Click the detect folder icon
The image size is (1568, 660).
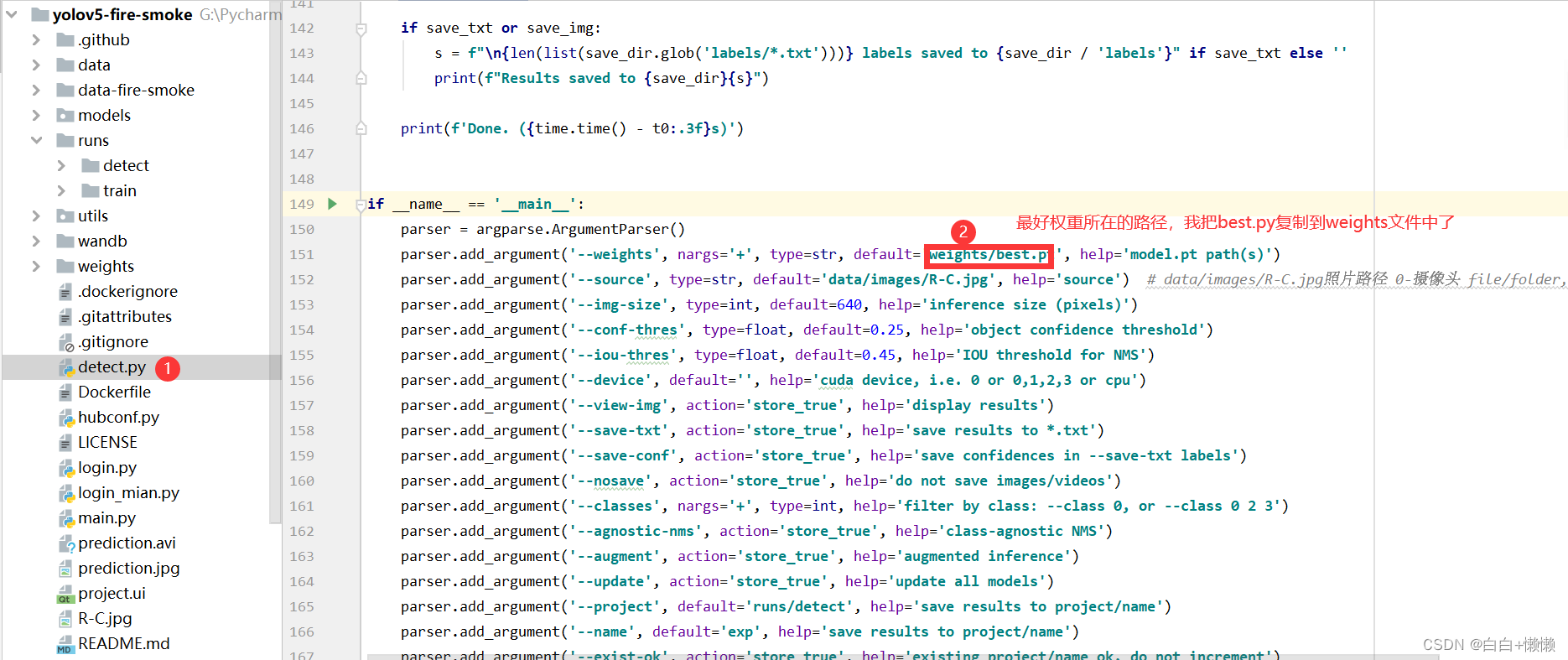click(90, 165)
